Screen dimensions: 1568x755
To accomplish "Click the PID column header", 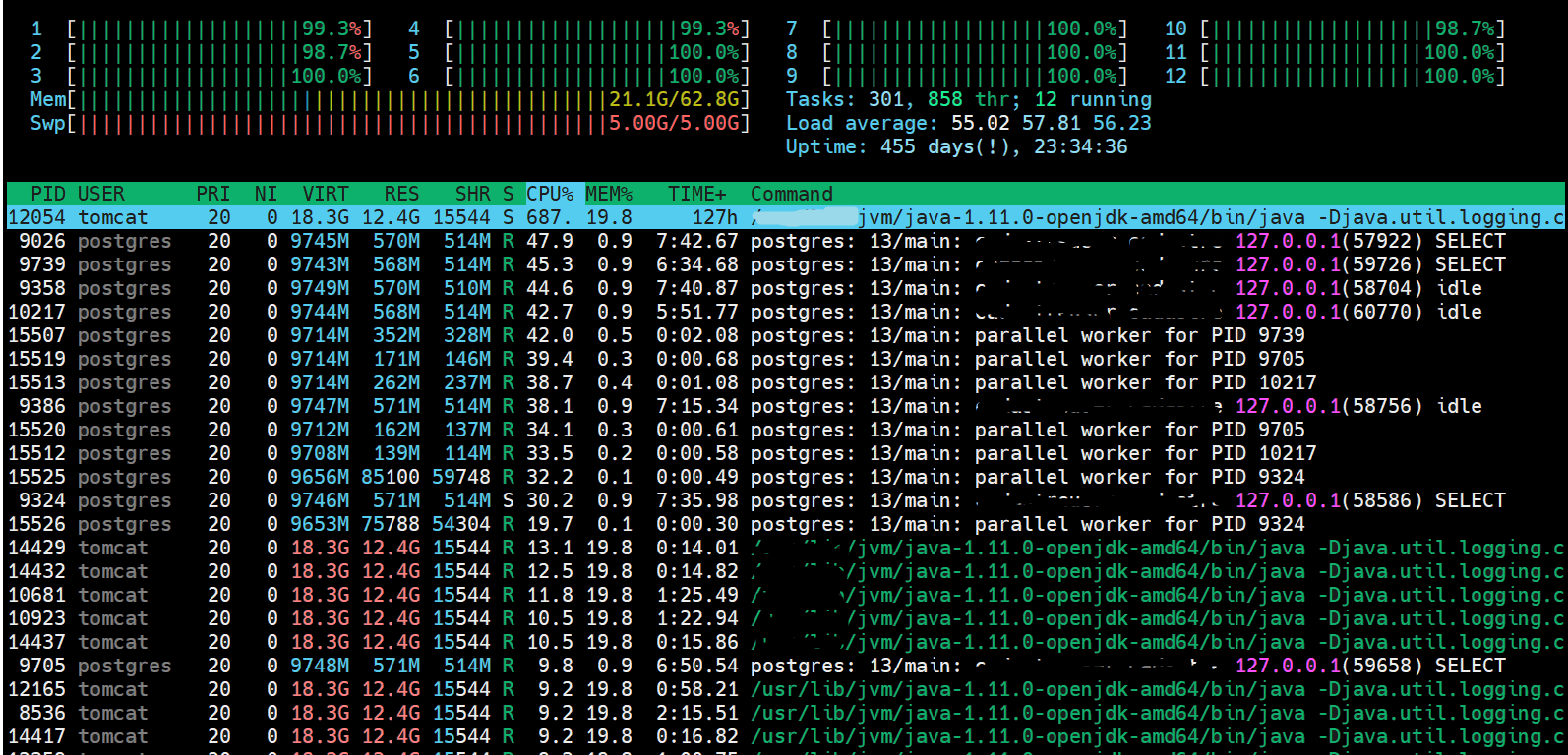I will pyautogui.click(x=48, y=194).
